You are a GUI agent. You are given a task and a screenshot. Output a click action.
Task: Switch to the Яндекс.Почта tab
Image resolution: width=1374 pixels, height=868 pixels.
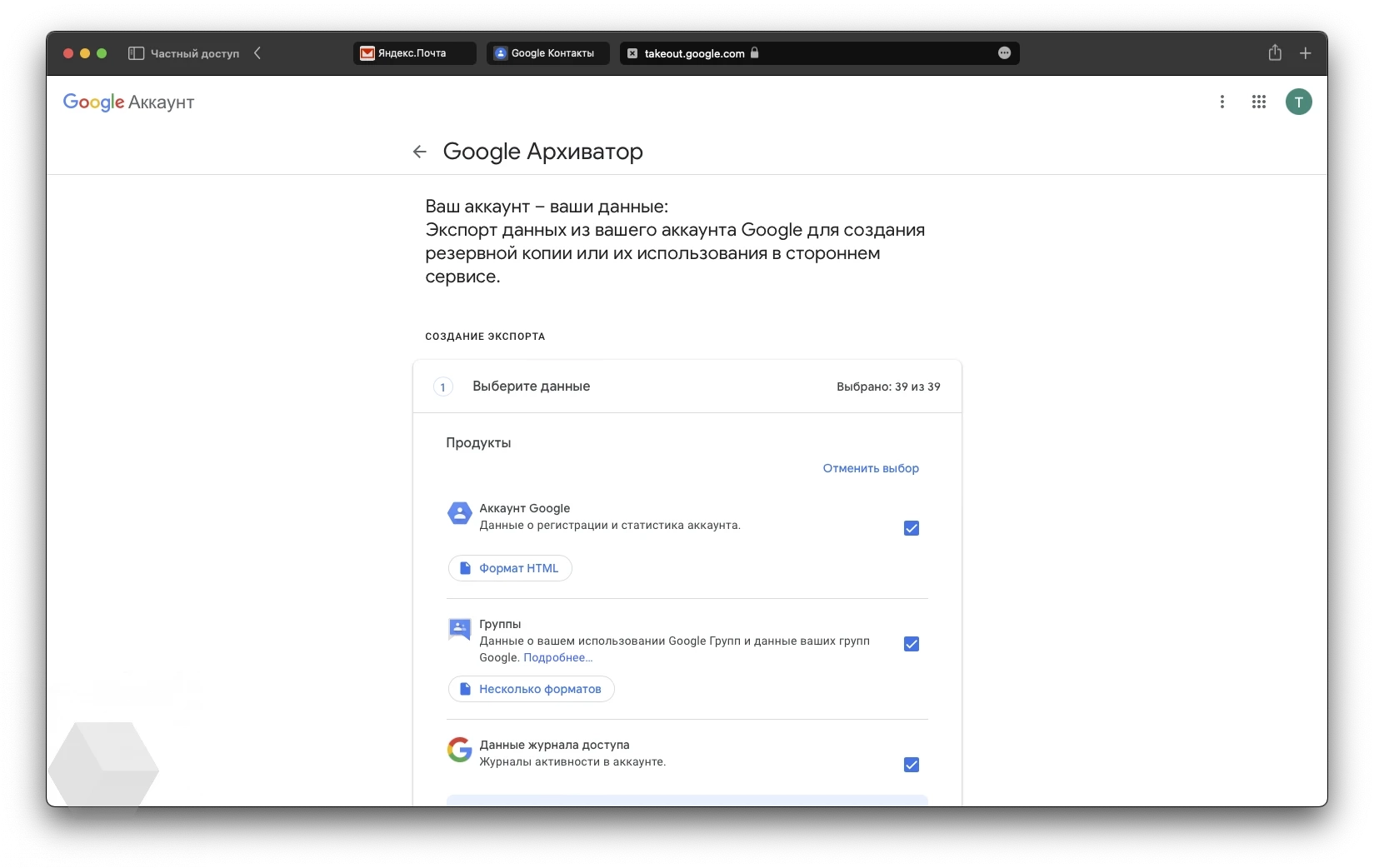click(x=415, y=53)
